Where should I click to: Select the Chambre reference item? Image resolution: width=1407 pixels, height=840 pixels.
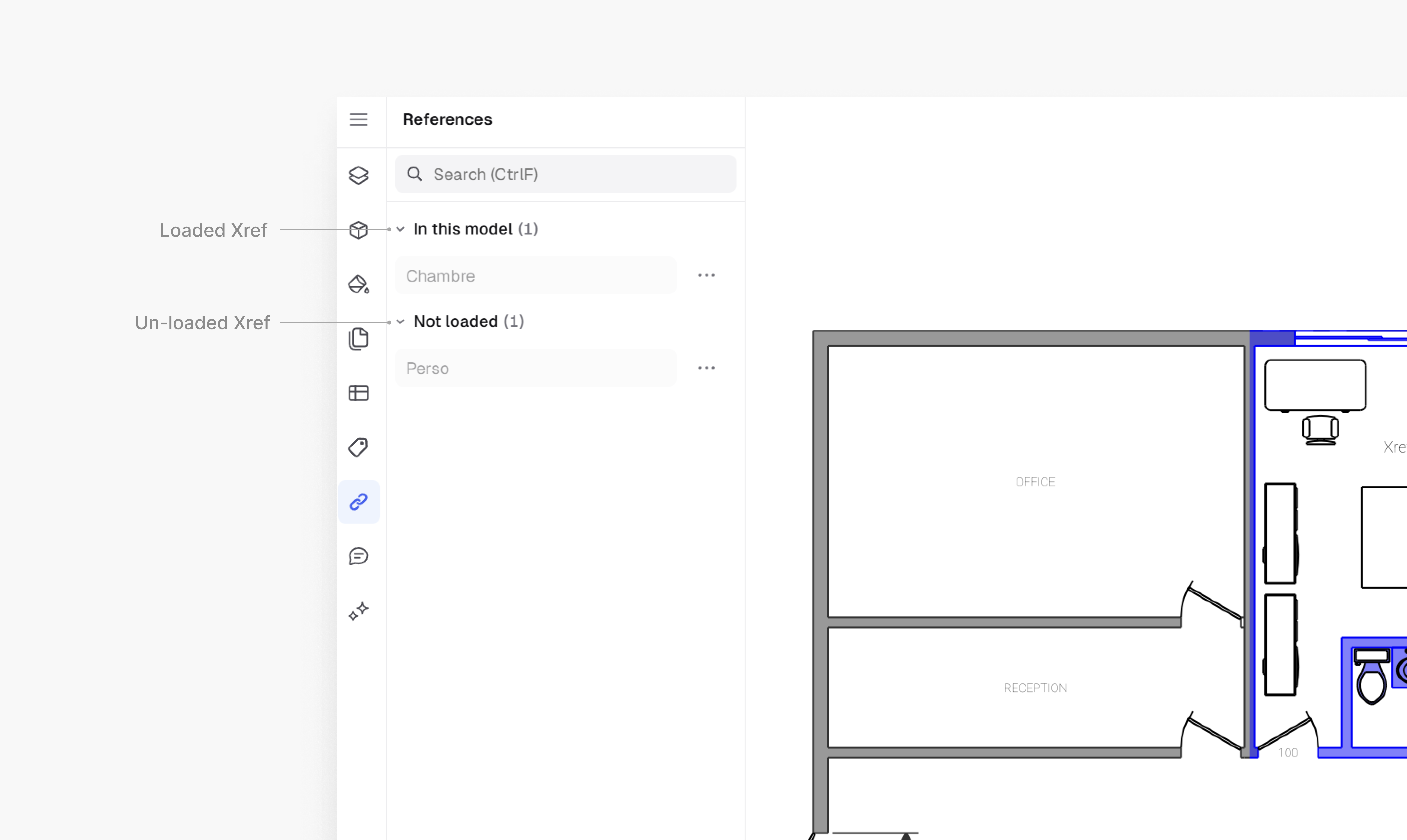(535, 276)
